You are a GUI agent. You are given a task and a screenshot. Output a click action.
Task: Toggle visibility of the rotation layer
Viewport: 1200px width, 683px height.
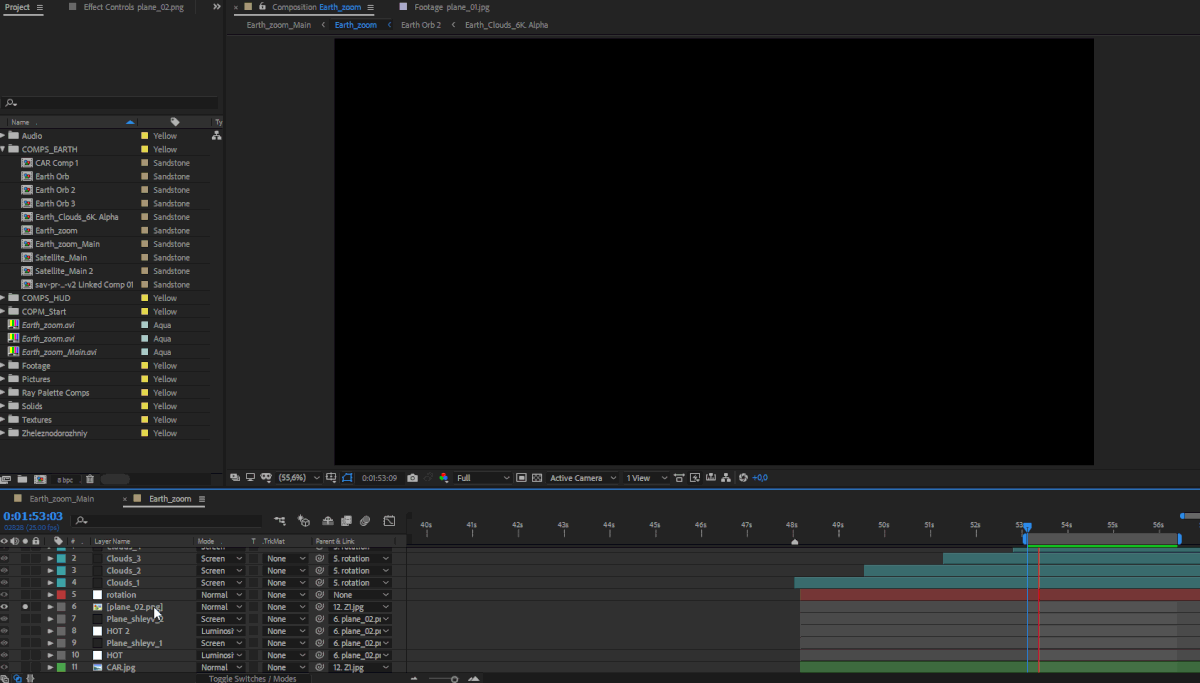(x=4, y=595)
